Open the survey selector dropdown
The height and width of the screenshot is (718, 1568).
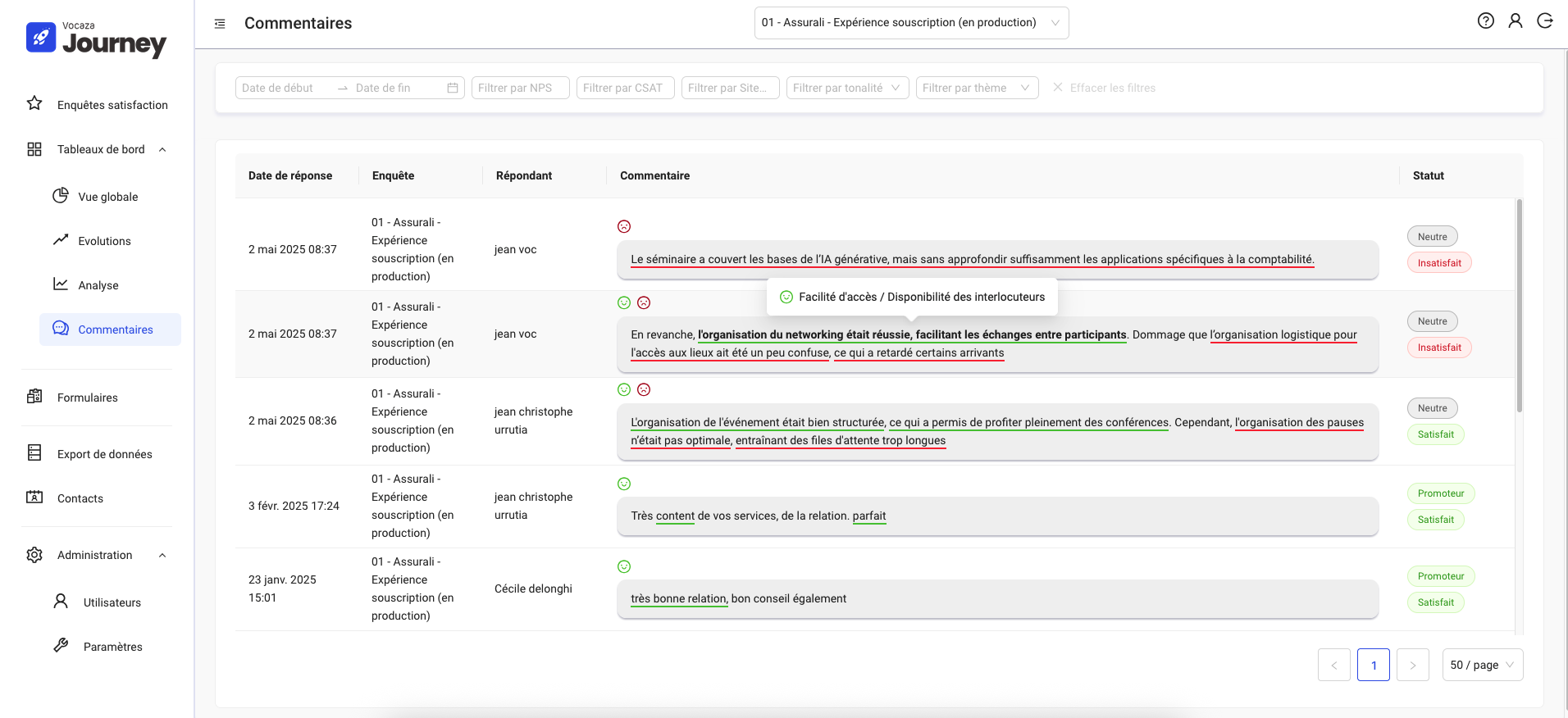[x=910, y=23]
